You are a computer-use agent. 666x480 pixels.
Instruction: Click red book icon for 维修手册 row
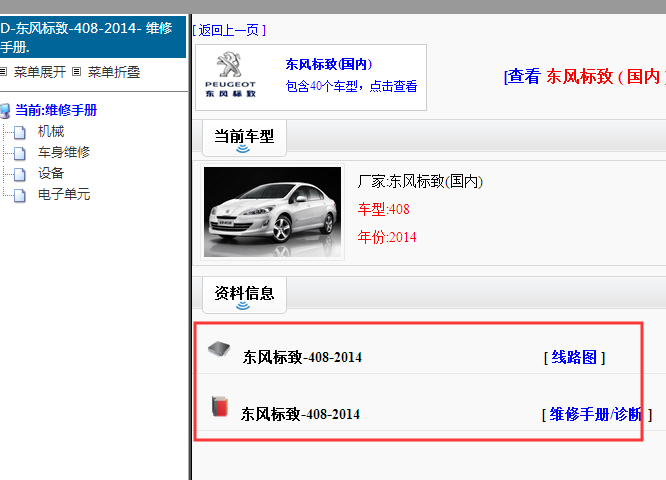tap(220, 407)
